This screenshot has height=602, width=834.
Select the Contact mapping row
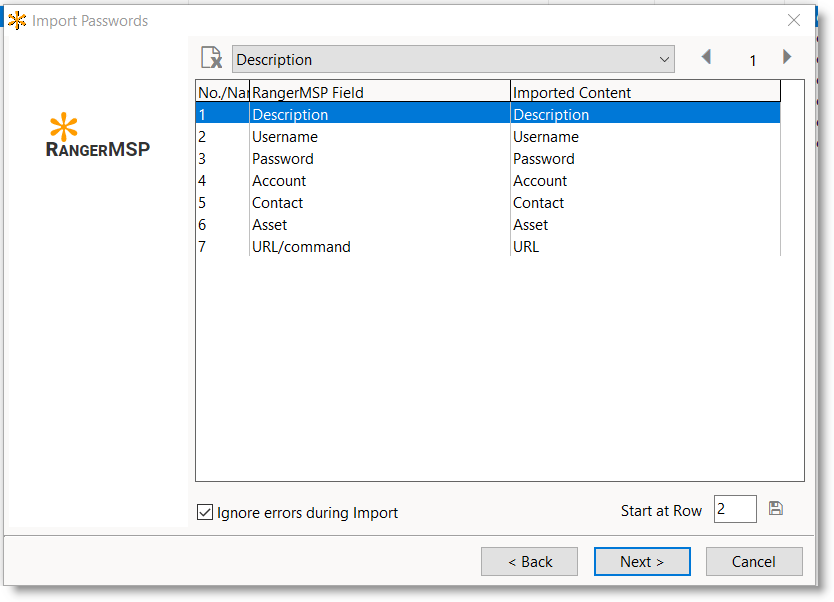click(380, 203)
